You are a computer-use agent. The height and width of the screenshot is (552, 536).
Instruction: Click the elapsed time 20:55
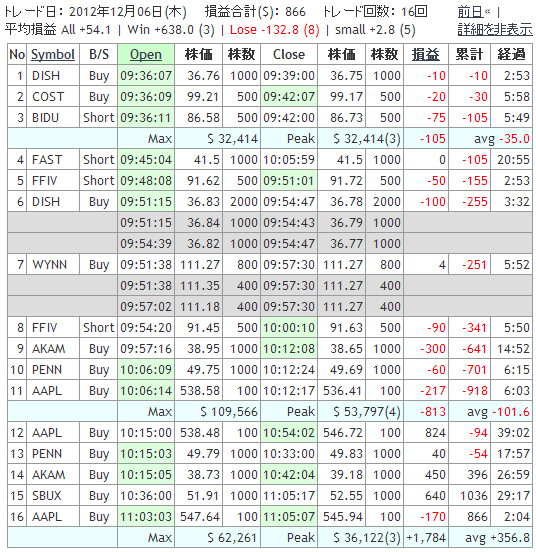coord(513,159)
